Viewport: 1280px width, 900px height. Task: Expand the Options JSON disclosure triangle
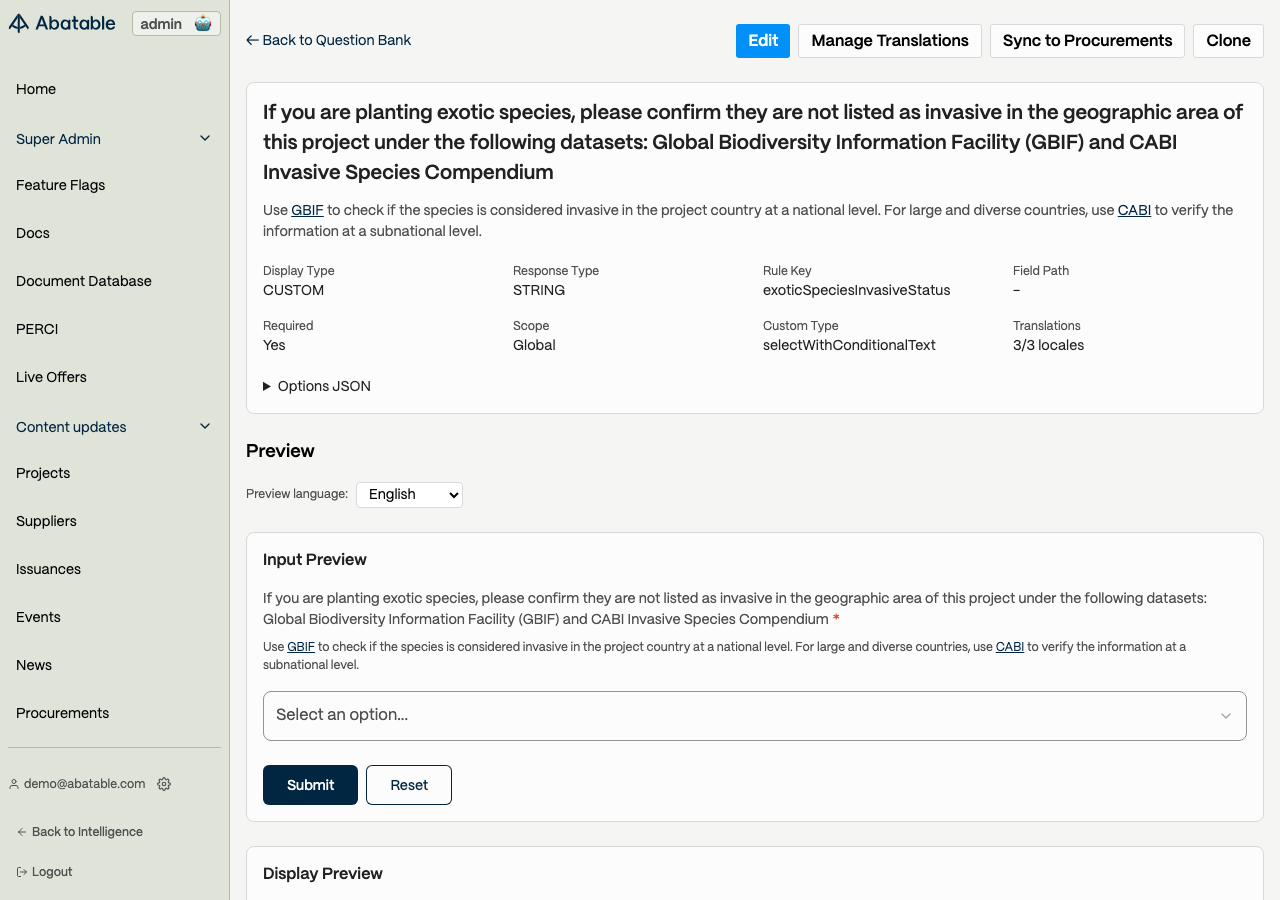[267, 386]
